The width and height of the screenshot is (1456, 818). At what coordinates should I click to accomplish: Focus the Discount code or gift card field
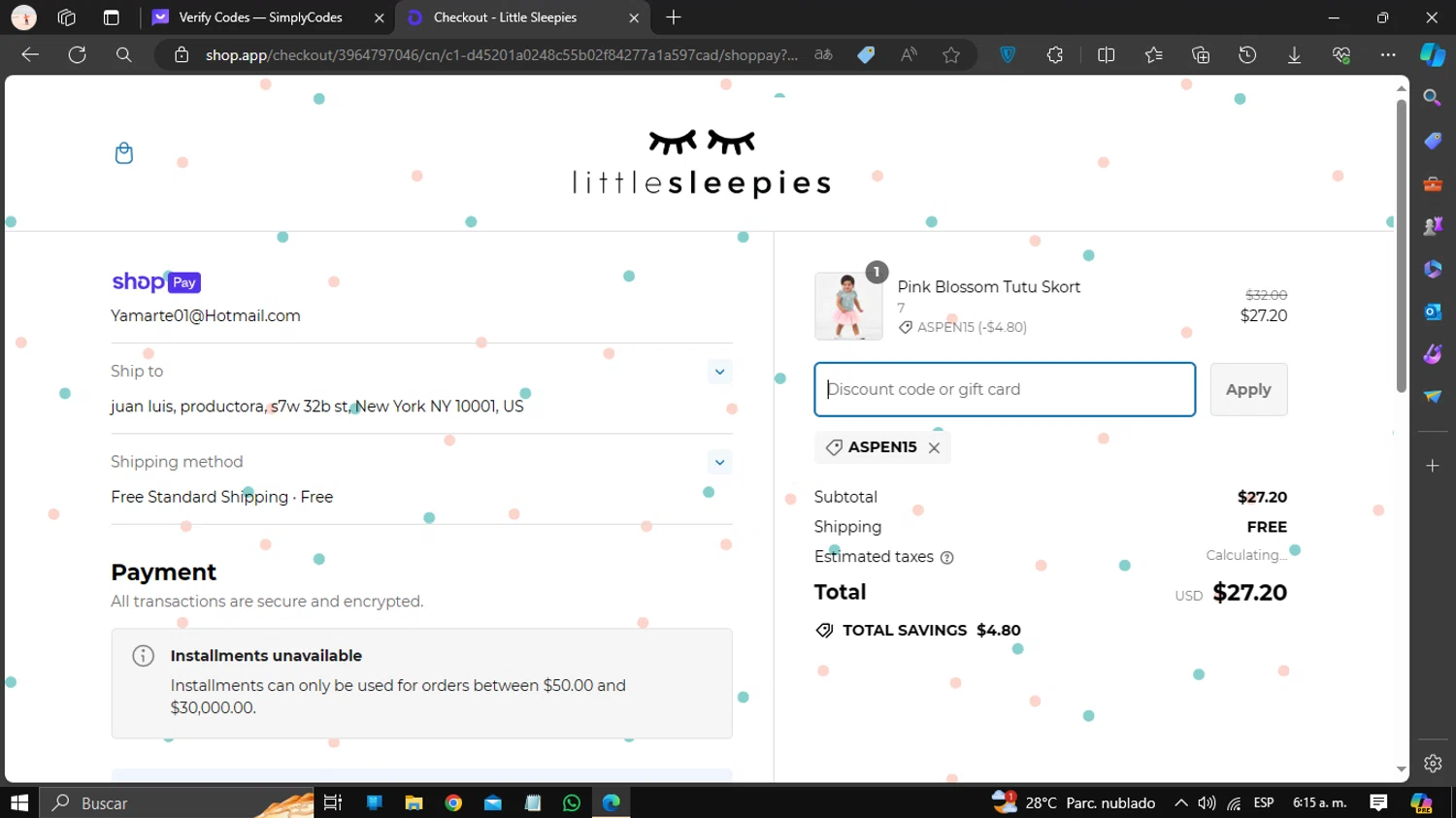pyautogui.click(x=1005, y=389)
